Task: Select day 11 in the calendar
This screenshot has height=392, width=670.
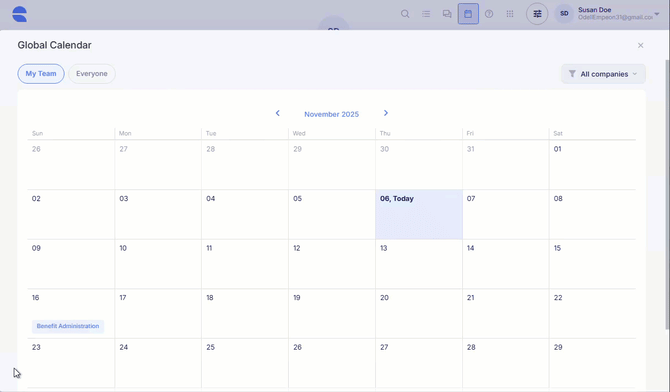Action: pos(245,264)
